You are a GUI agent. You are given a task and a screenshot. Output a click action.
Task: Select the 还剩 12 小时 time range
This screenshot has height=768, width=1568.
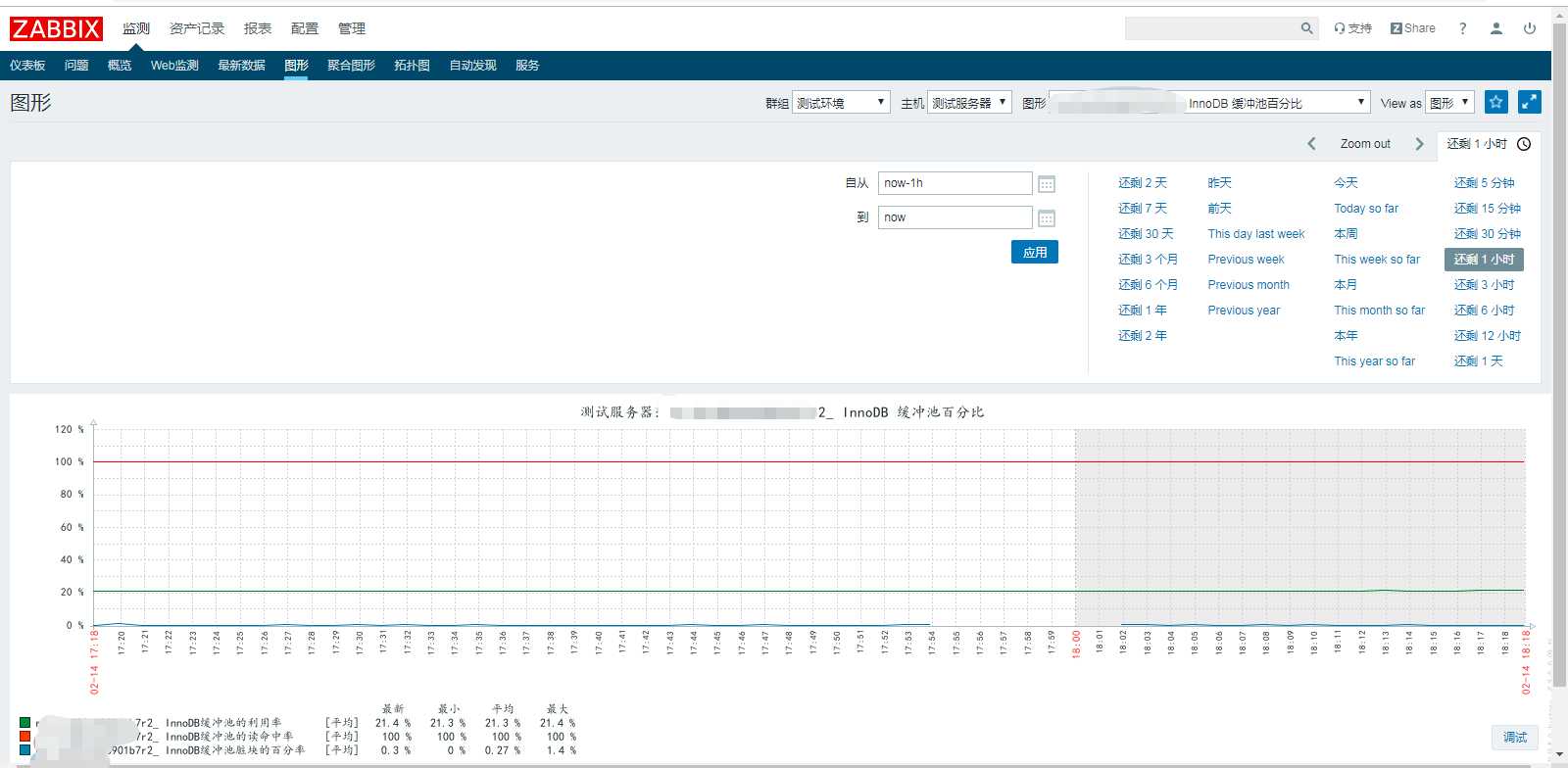point(1487,336)
